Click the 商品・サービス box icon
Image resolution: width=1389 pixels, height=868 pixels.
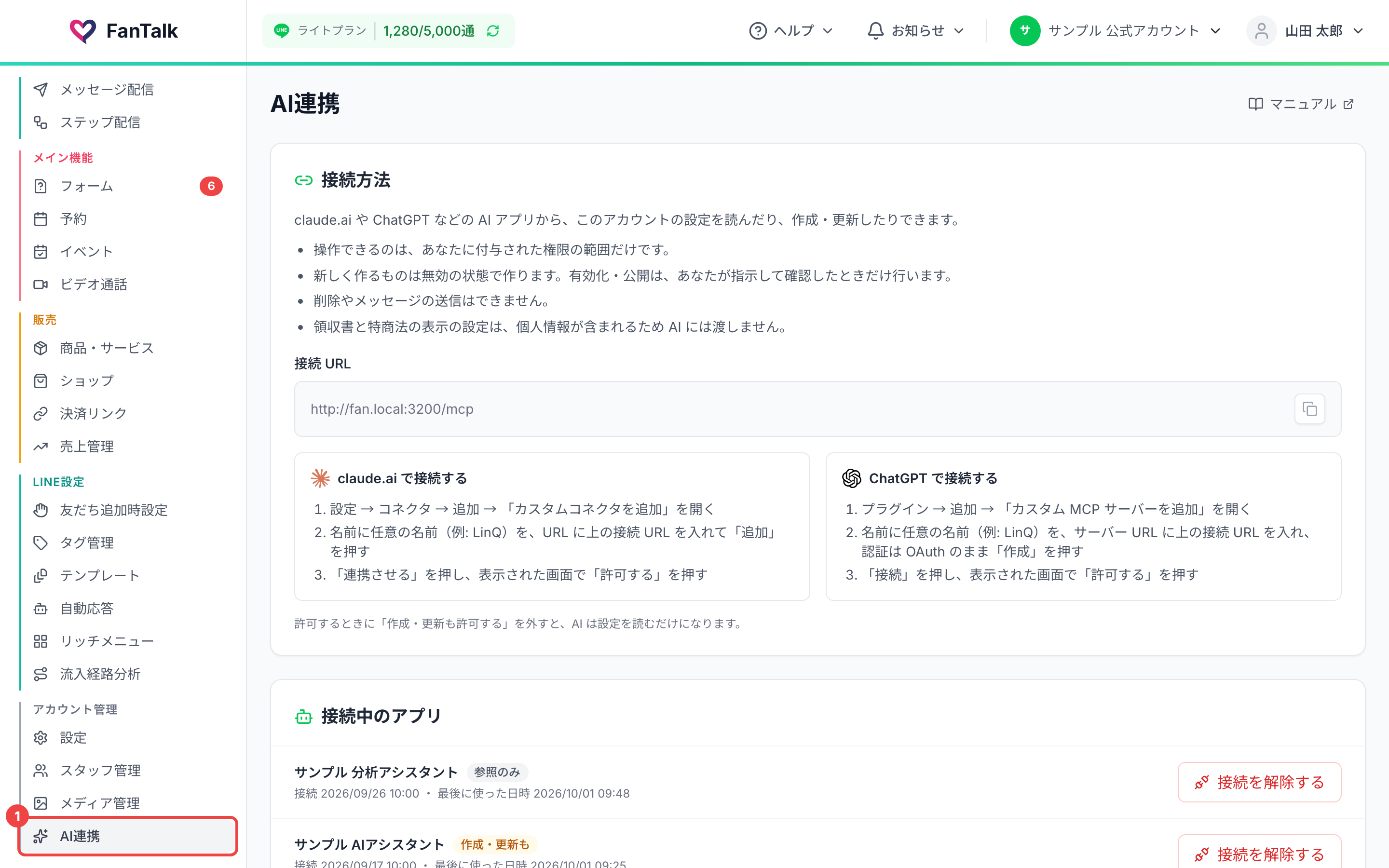click(x=40, y=348)
